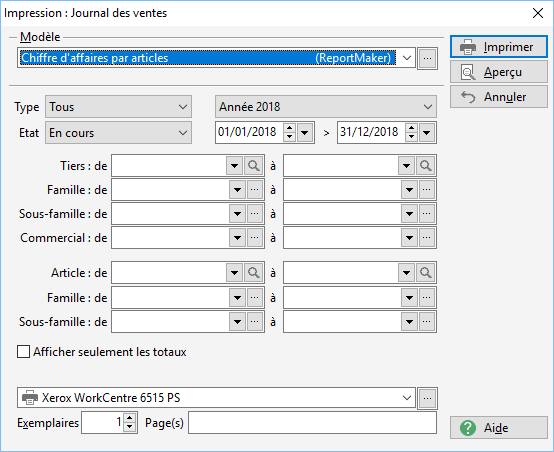Open calendar dropdown for end date 31/12/2018
This screenshot has height=452, width=554.
427,133
